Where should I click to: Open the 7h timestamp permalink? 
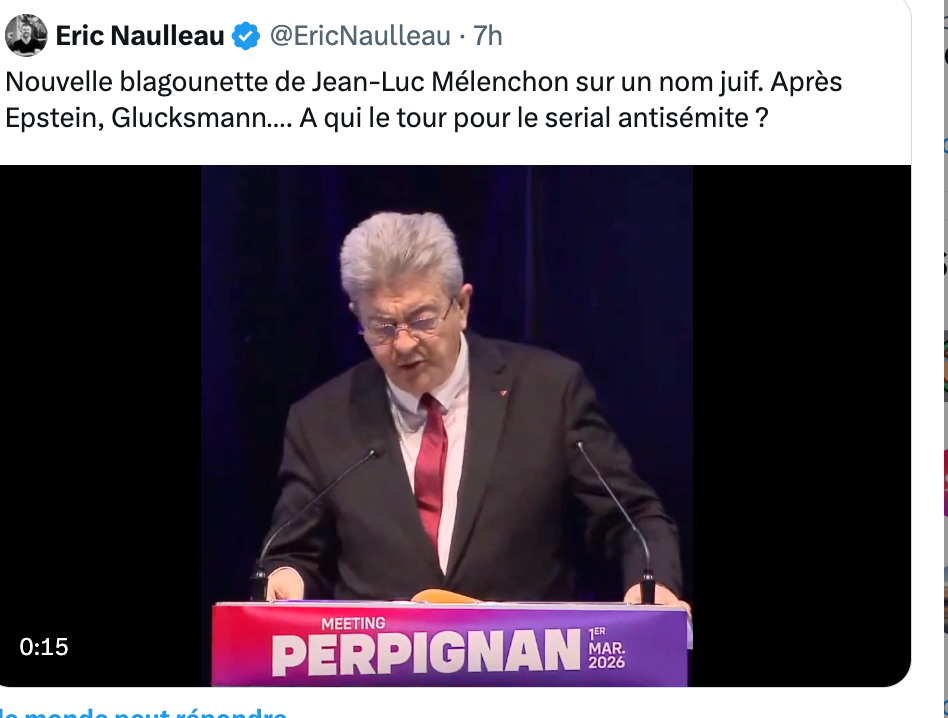(x=487, y=36)
